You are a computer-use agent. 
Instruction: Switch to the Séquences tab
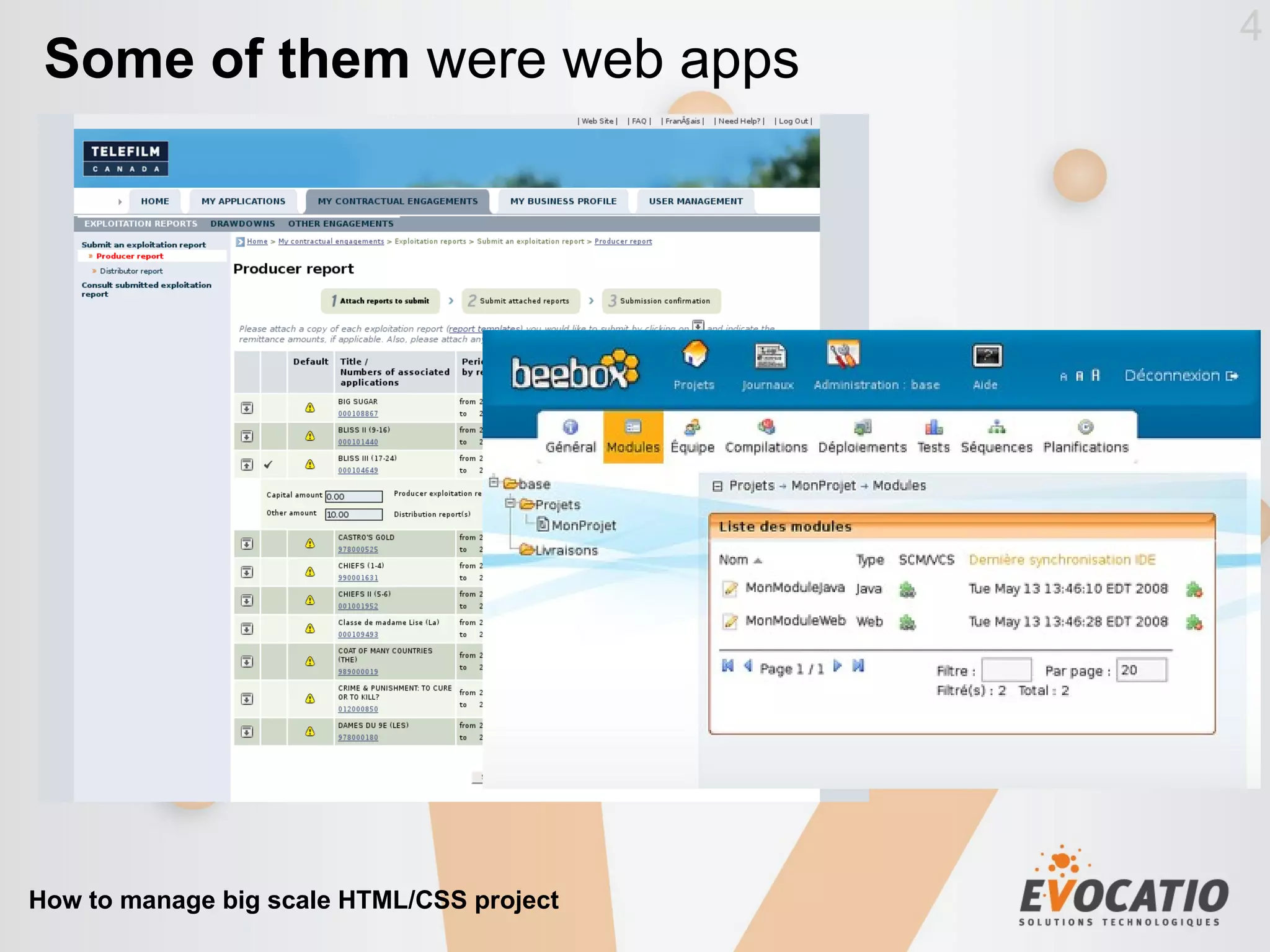tap(997, 437)
